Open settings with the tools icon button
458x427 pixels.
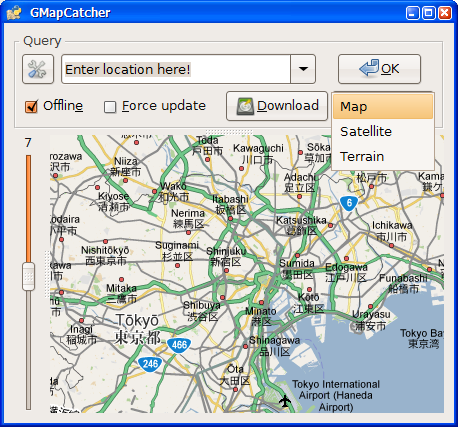tap(38, 69)
